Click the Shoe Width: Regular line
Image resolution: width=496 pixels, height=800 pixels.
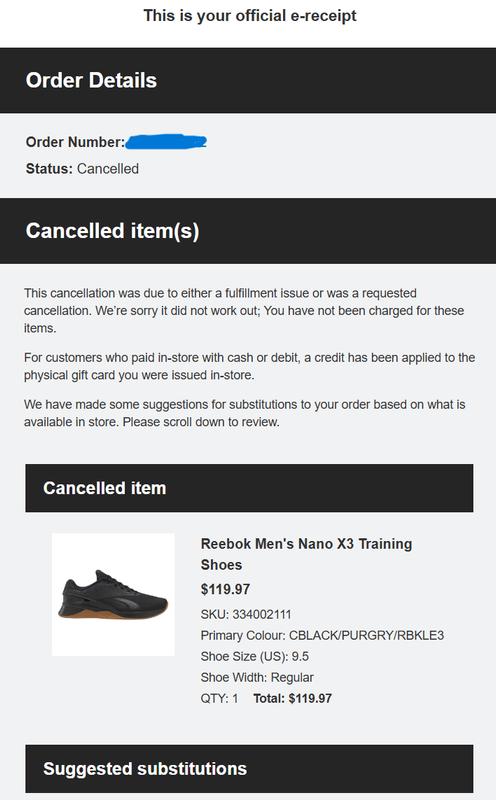pyautogui.click(x=257, y=678)
